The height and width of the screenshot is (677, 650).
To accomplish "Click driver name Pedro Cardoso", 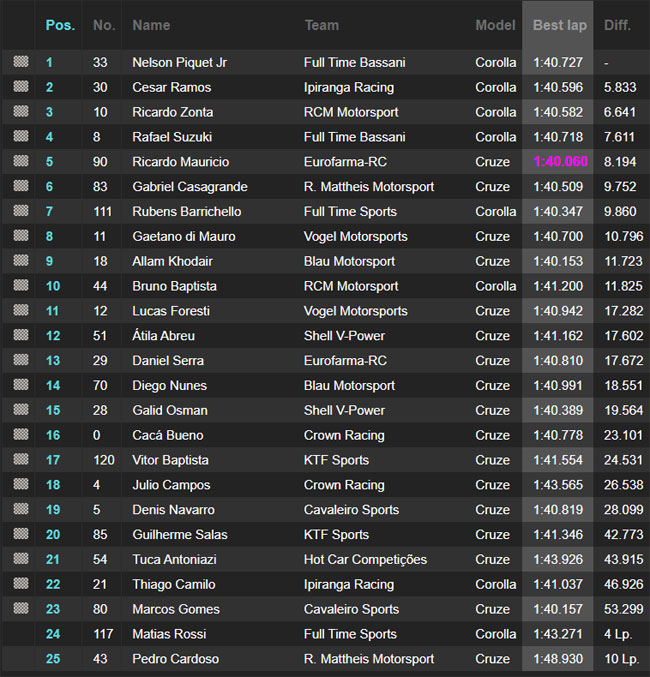I will [175, 659].
